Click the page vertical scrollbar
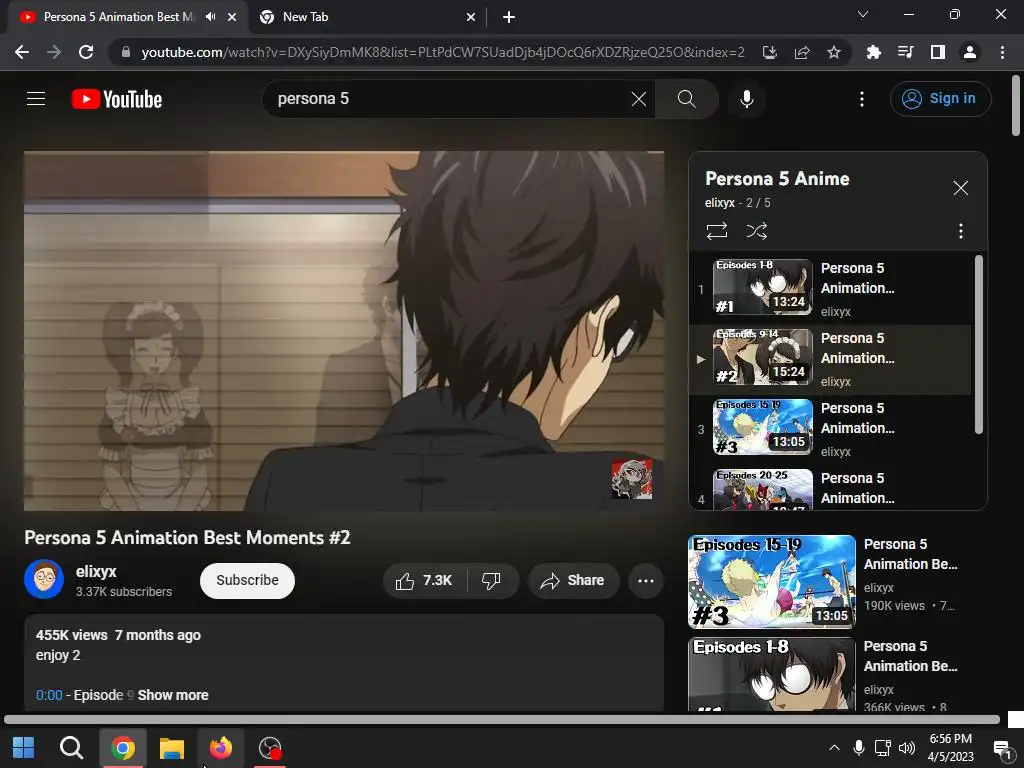Viewport: 1024px width, 768px height. pos(1016,104)
